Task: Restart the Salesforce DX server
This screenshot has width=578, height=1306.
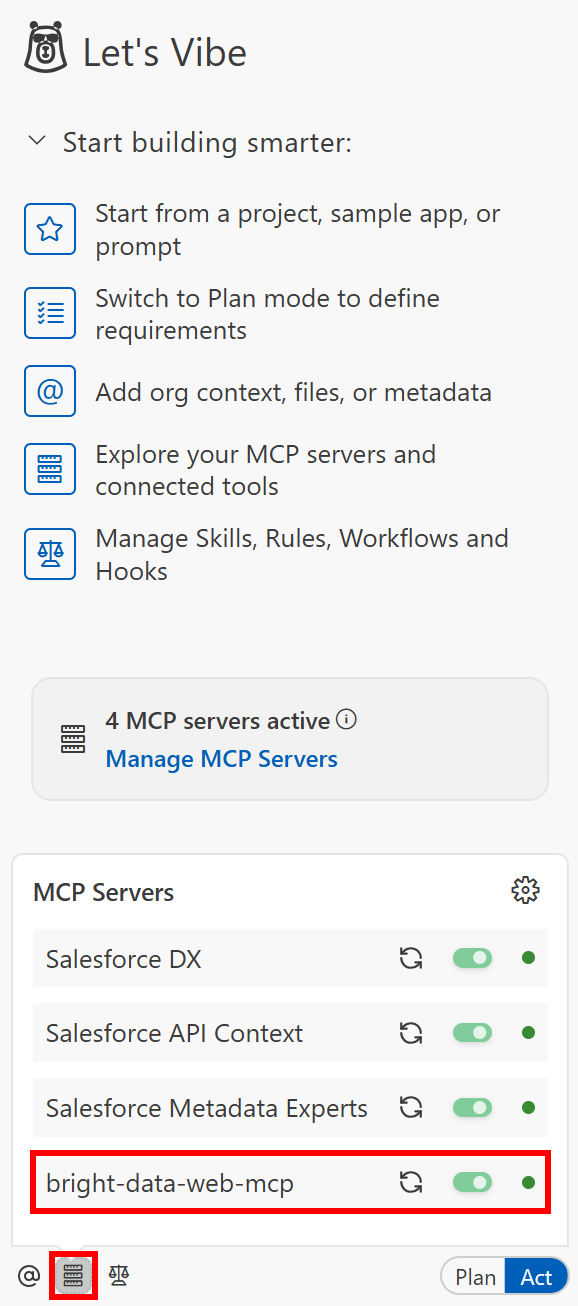Action: pos(410,959)
